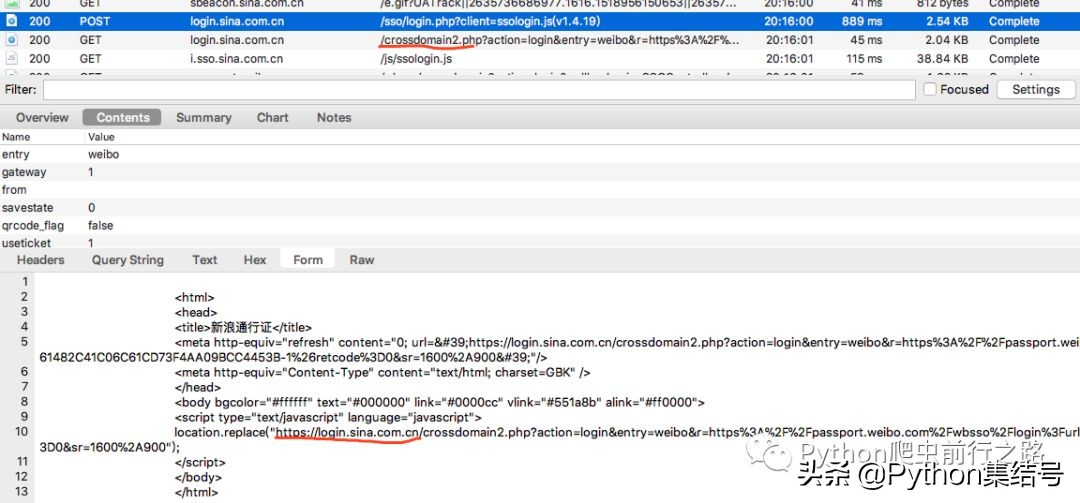Click into the Filter text field
The height and width of the screenshot is (503, 1080).
478,90
